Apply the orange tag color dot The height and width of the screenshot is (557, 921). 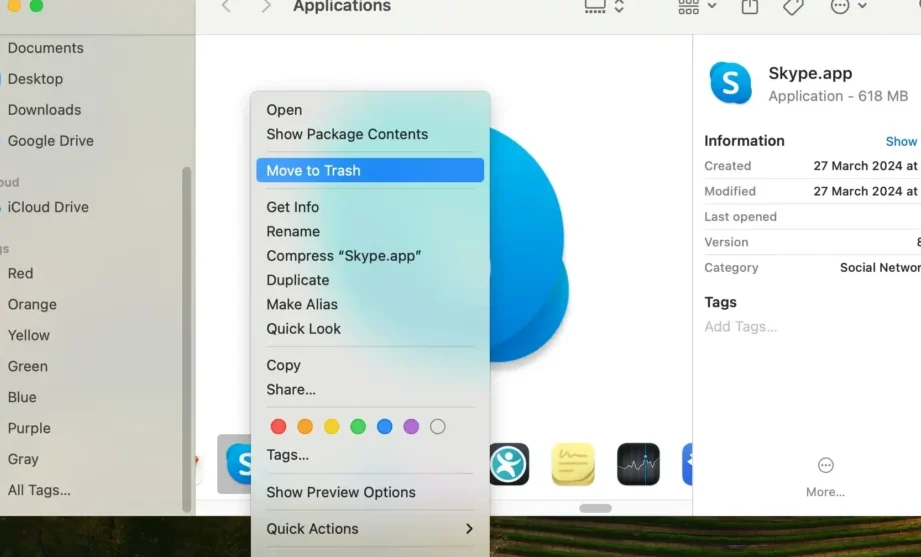[x=305, y=427]
